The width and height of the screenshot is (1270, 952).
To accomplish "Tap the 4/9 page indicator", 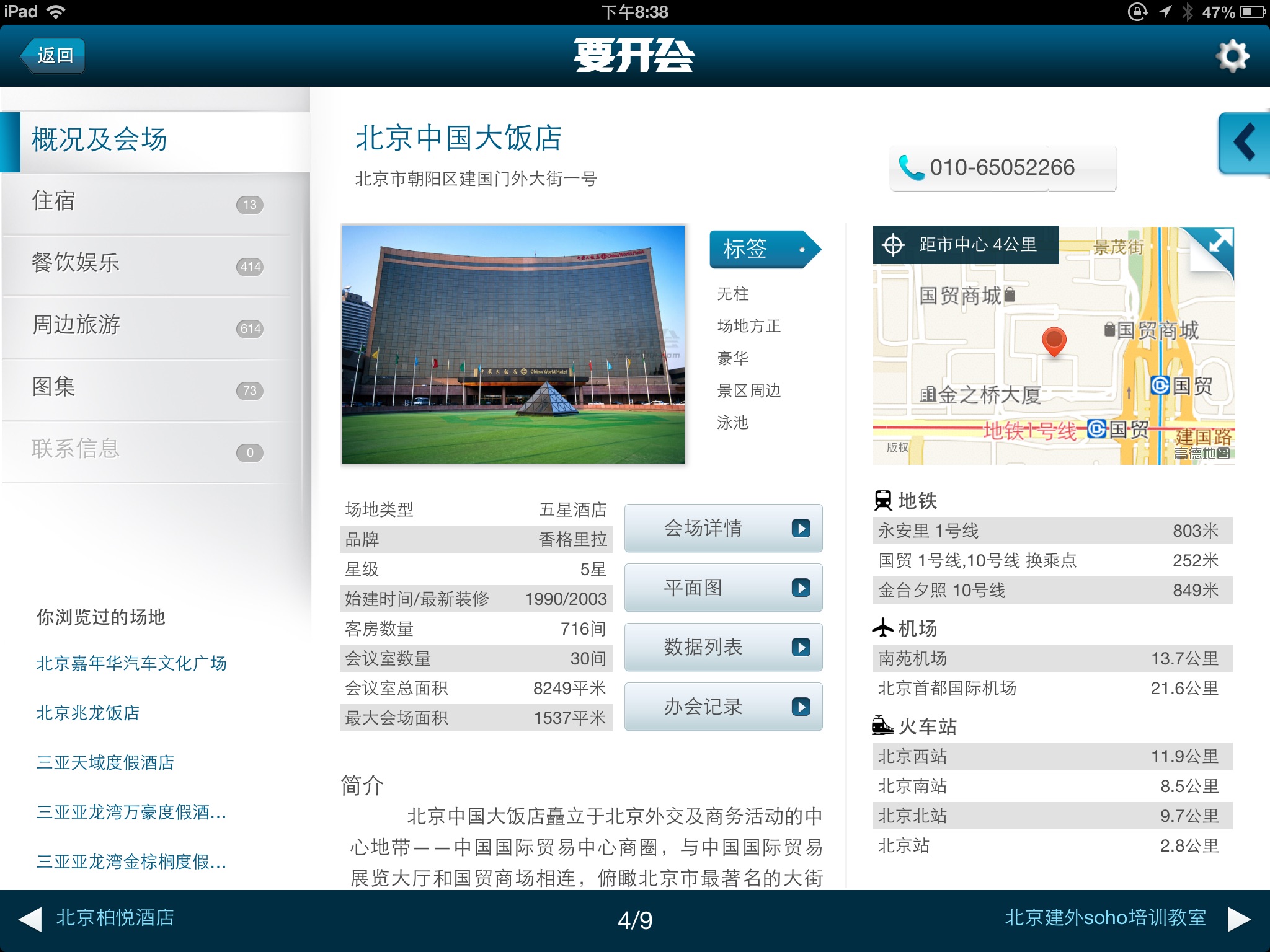I will click(x=635, y=920).
